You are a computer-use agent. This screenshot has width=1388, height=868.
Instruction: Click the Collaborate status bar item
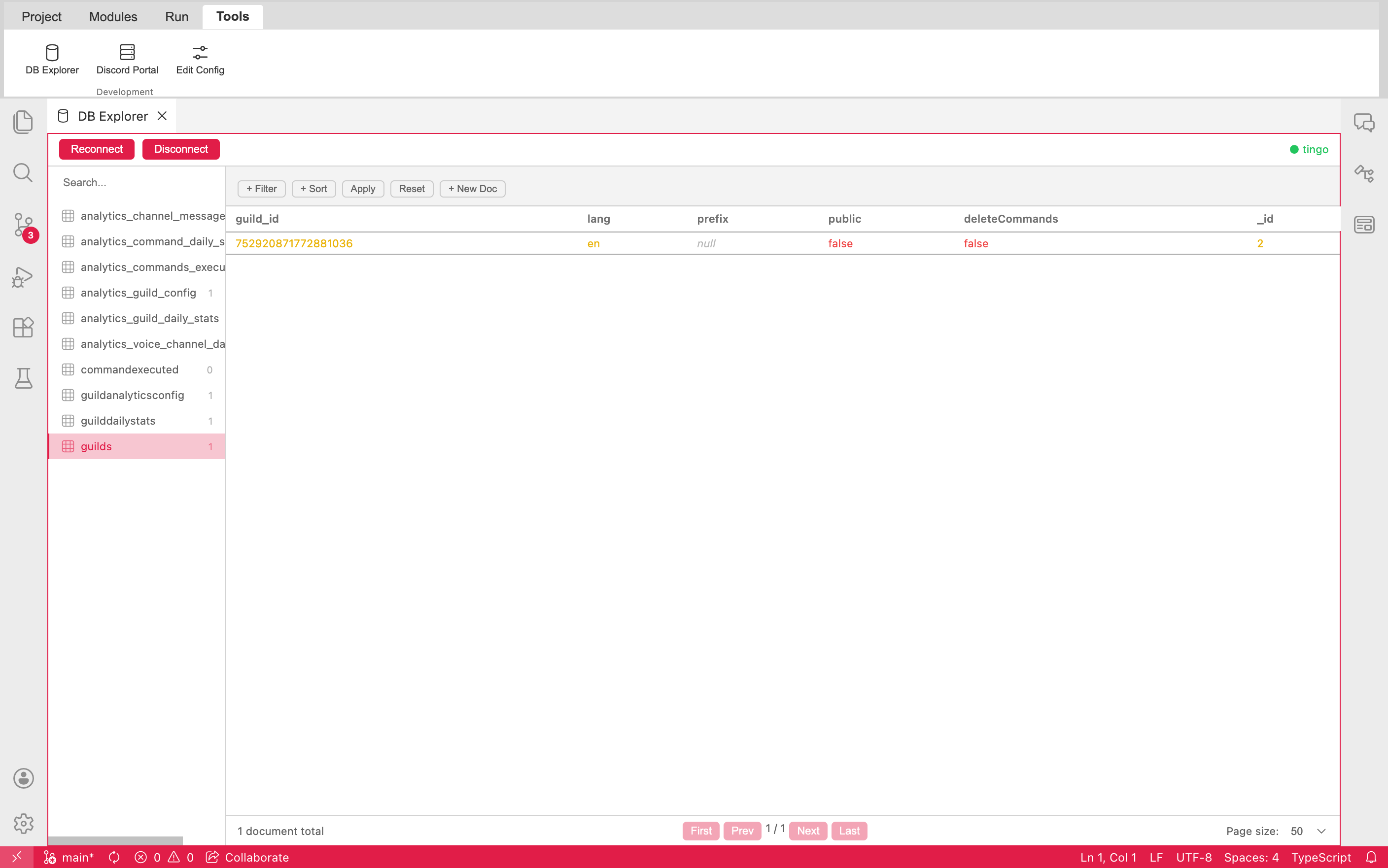(247, 857)
